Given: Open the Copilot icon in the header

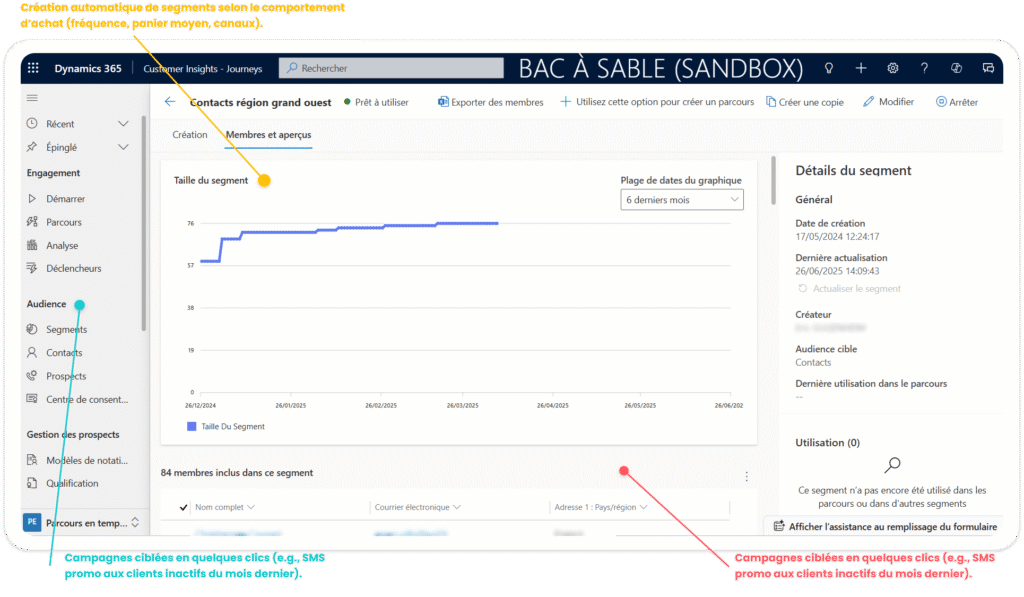Looking at the screenshot, I should coord(956,68).
